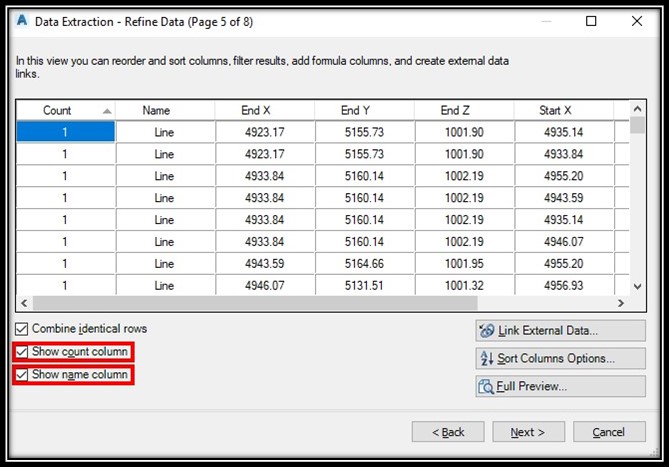Viewport: 669px width, 467px height.
Task: Click the Sort Columns Options A-Z icon
Action: click(487, 358)
